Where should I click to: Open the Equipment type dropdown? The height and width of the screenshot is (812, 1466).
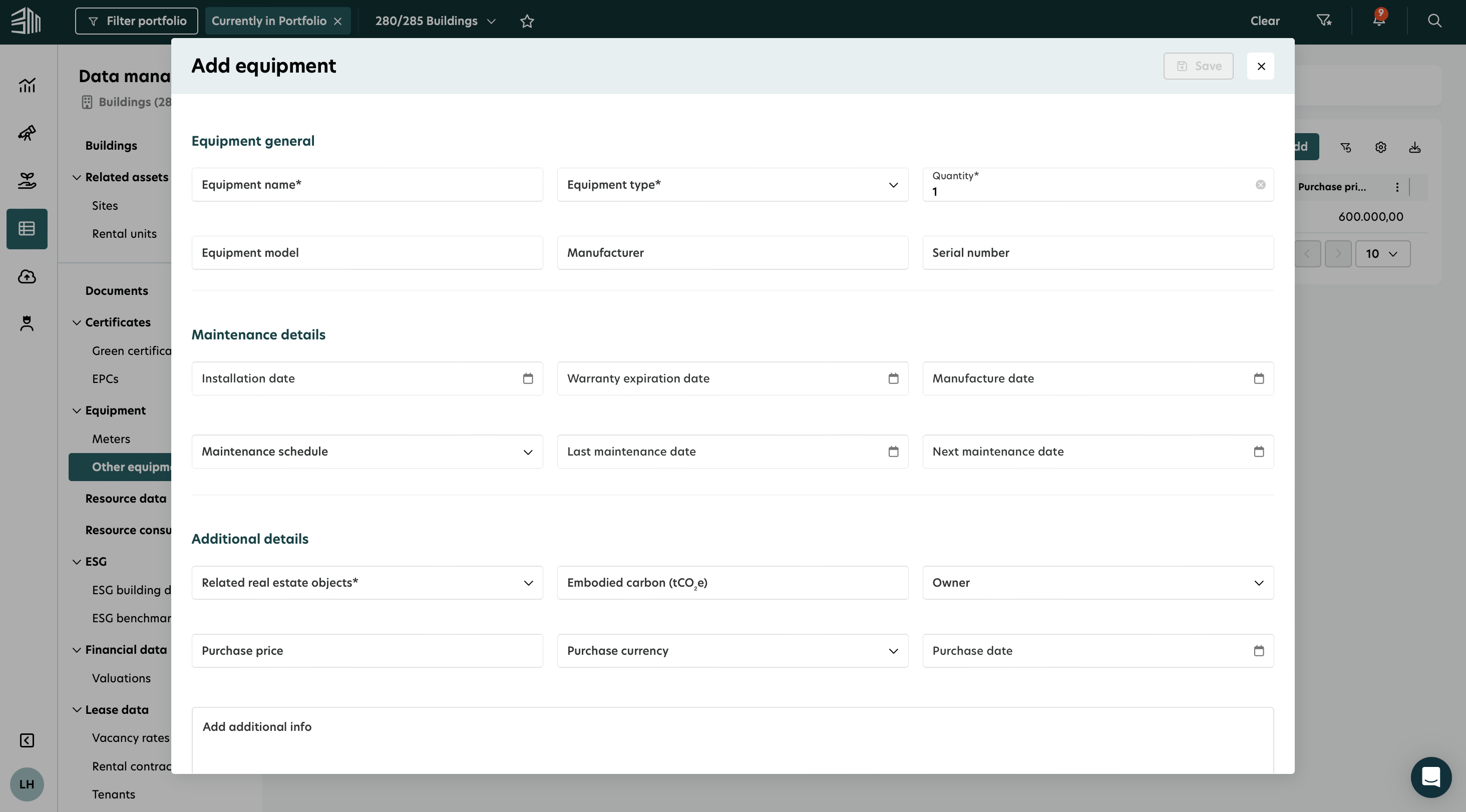(x=732, y=184)
